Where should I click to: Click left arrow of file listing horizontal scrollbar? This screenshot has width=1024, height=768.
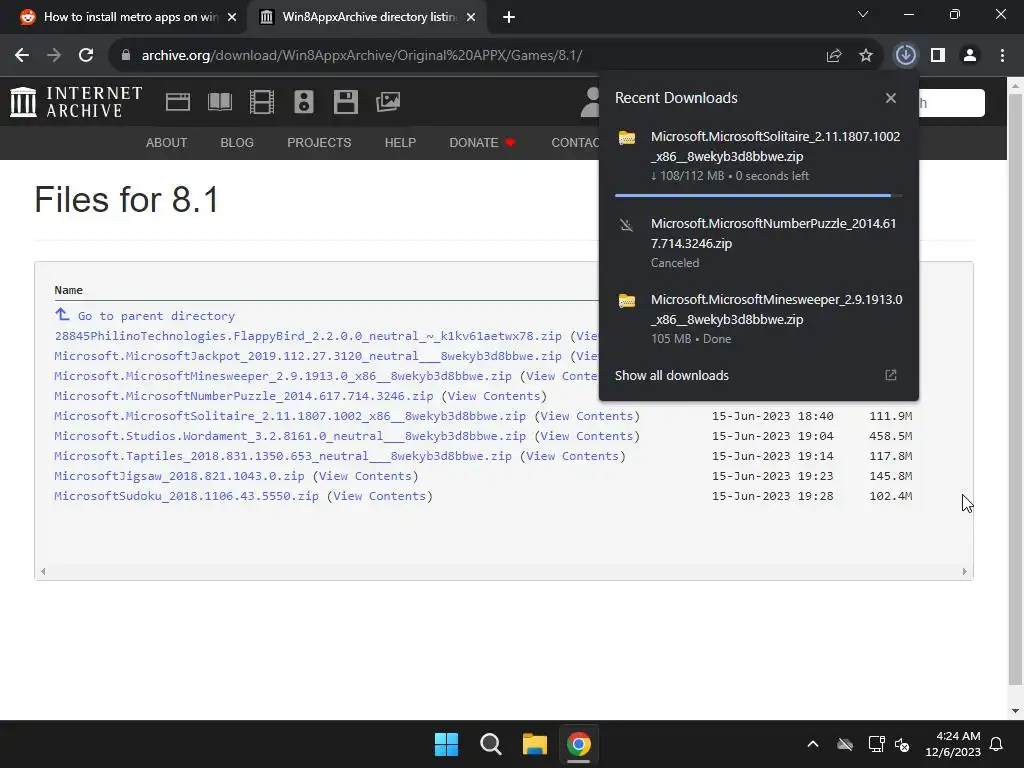point(43,571)
